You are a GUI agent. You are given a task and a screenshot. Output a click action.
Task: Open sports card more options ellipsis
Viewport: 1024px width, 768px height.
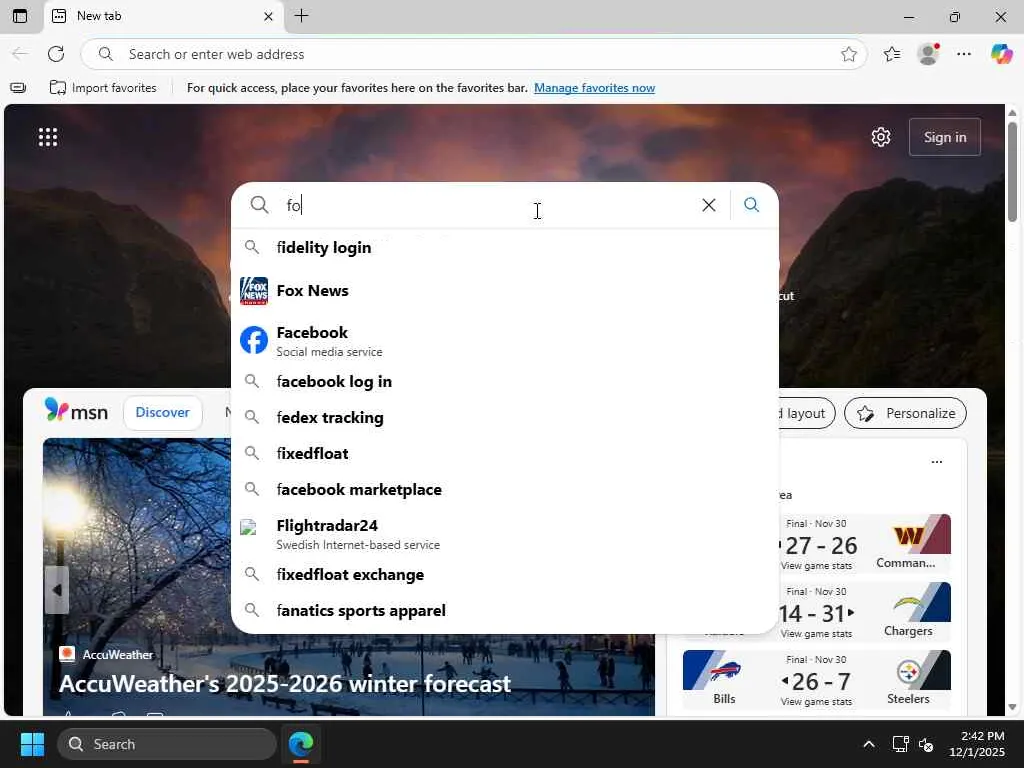936,462
